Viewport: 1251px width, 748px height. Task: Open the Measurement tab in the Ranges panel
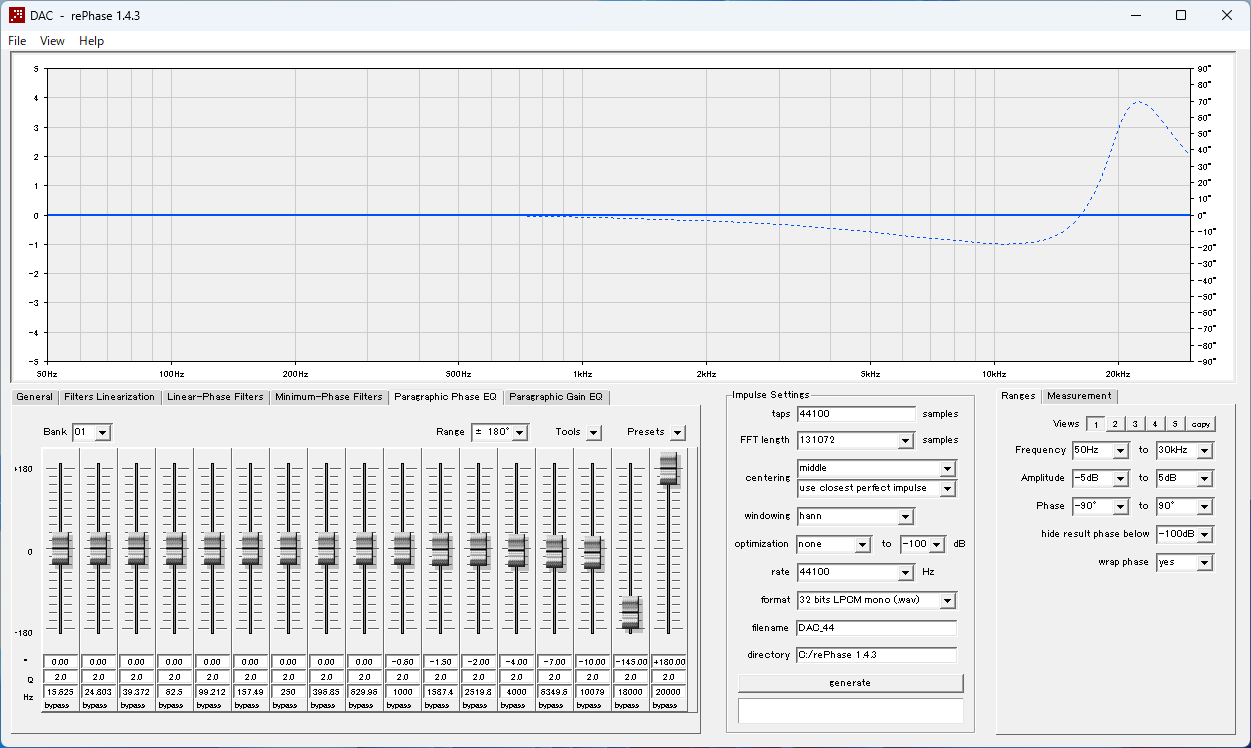[1080, 396]
